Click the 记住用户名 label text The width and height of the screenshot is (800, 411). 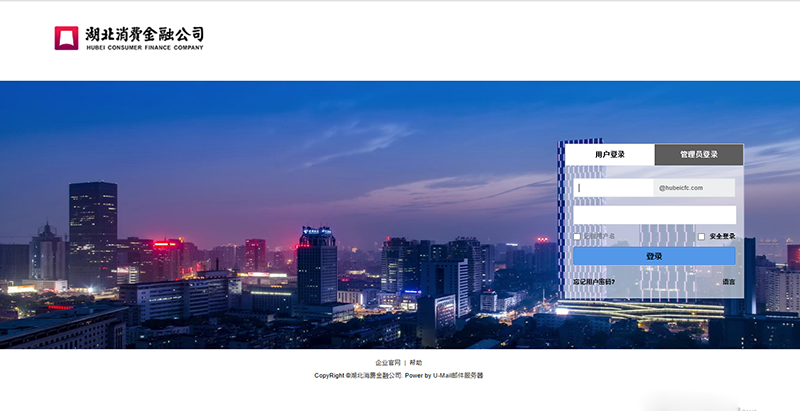tap(600, 237)
